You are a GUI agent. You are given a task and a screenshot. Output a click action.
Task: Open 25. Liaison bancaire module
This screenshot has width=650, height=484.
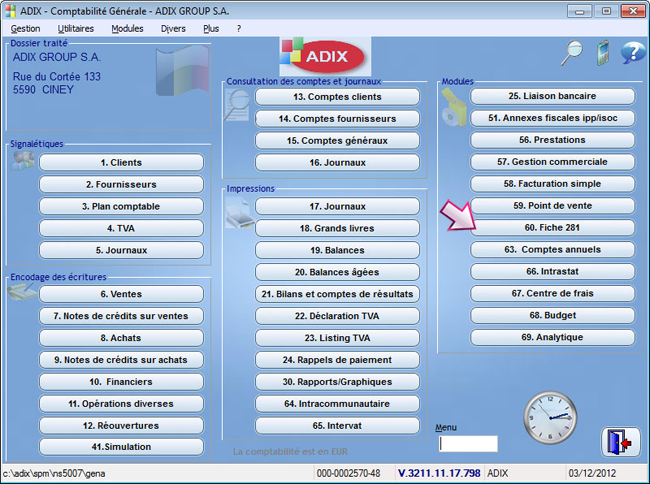(x=553, y=96)
